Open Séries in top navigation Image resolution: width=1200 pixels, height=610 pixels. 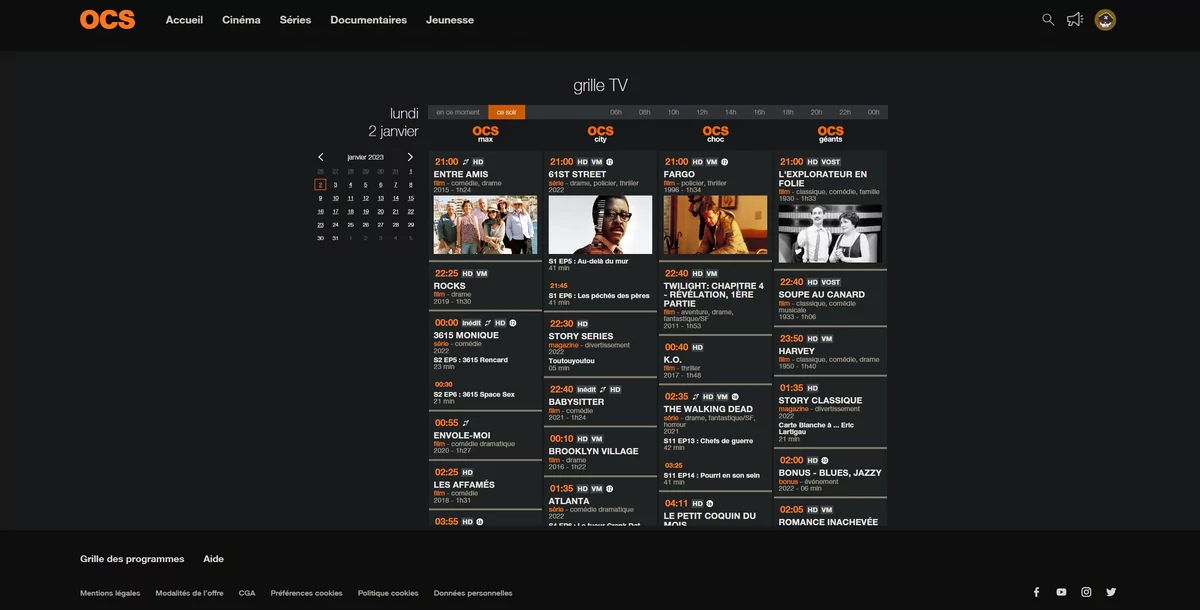pyautogui.click(x=295, y=20)
